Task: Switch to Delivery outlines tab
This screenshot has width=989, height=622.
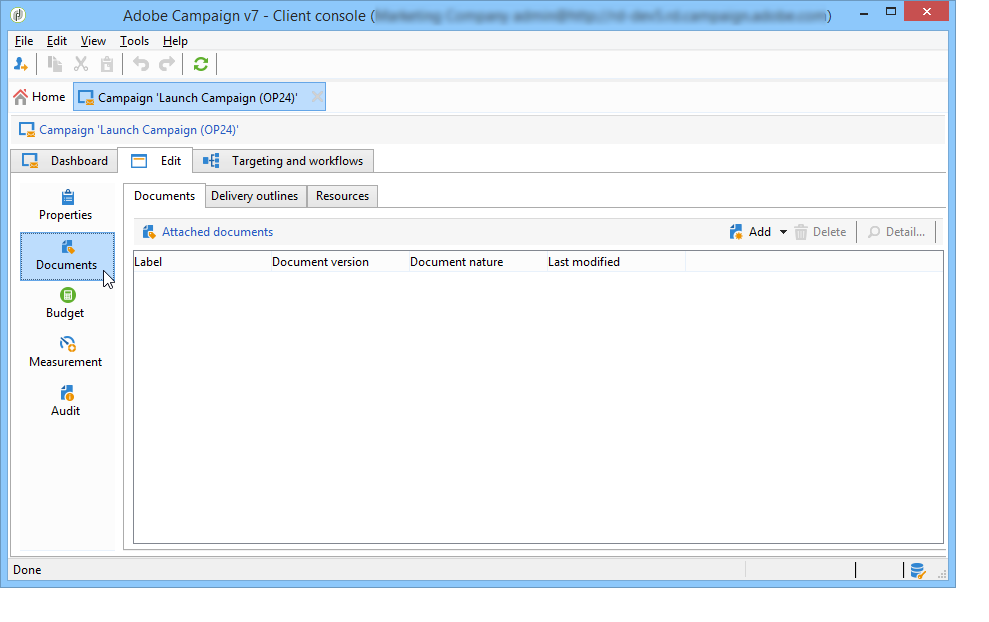Action: point(255,196)
